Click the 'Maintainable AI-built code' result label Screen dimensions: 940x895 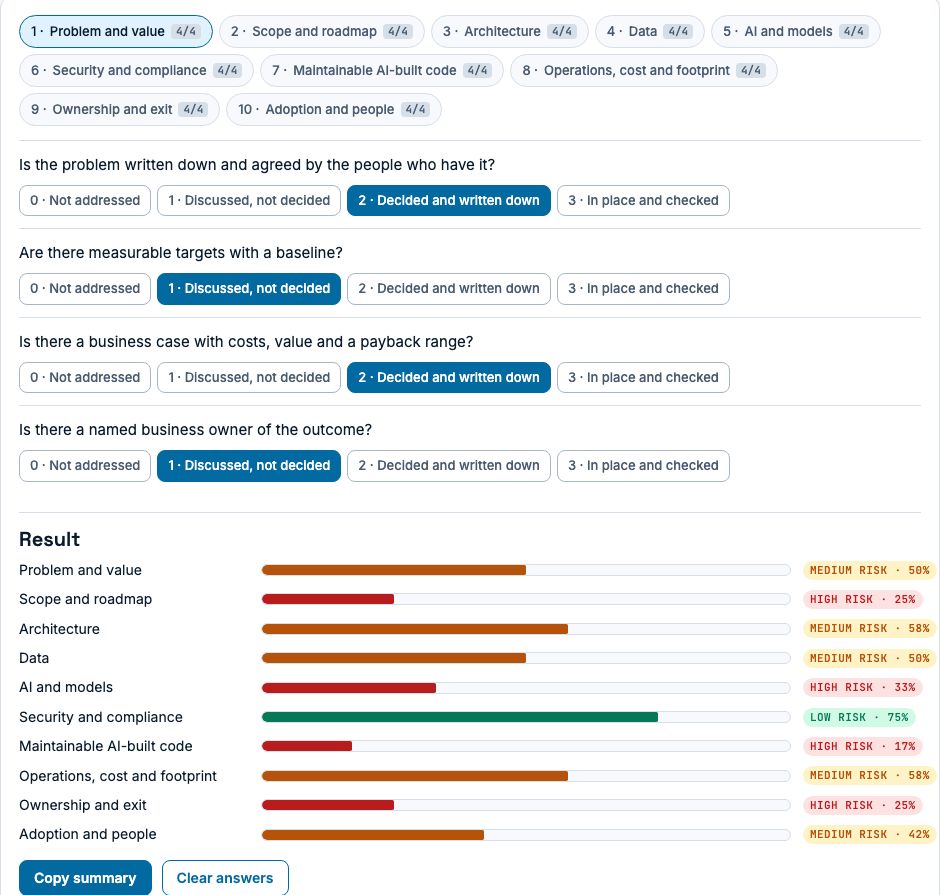[106, 746]
